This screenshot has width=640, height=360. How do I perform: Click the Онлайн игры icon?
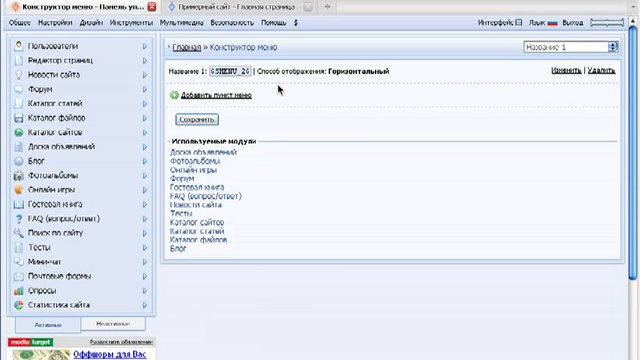18,190
